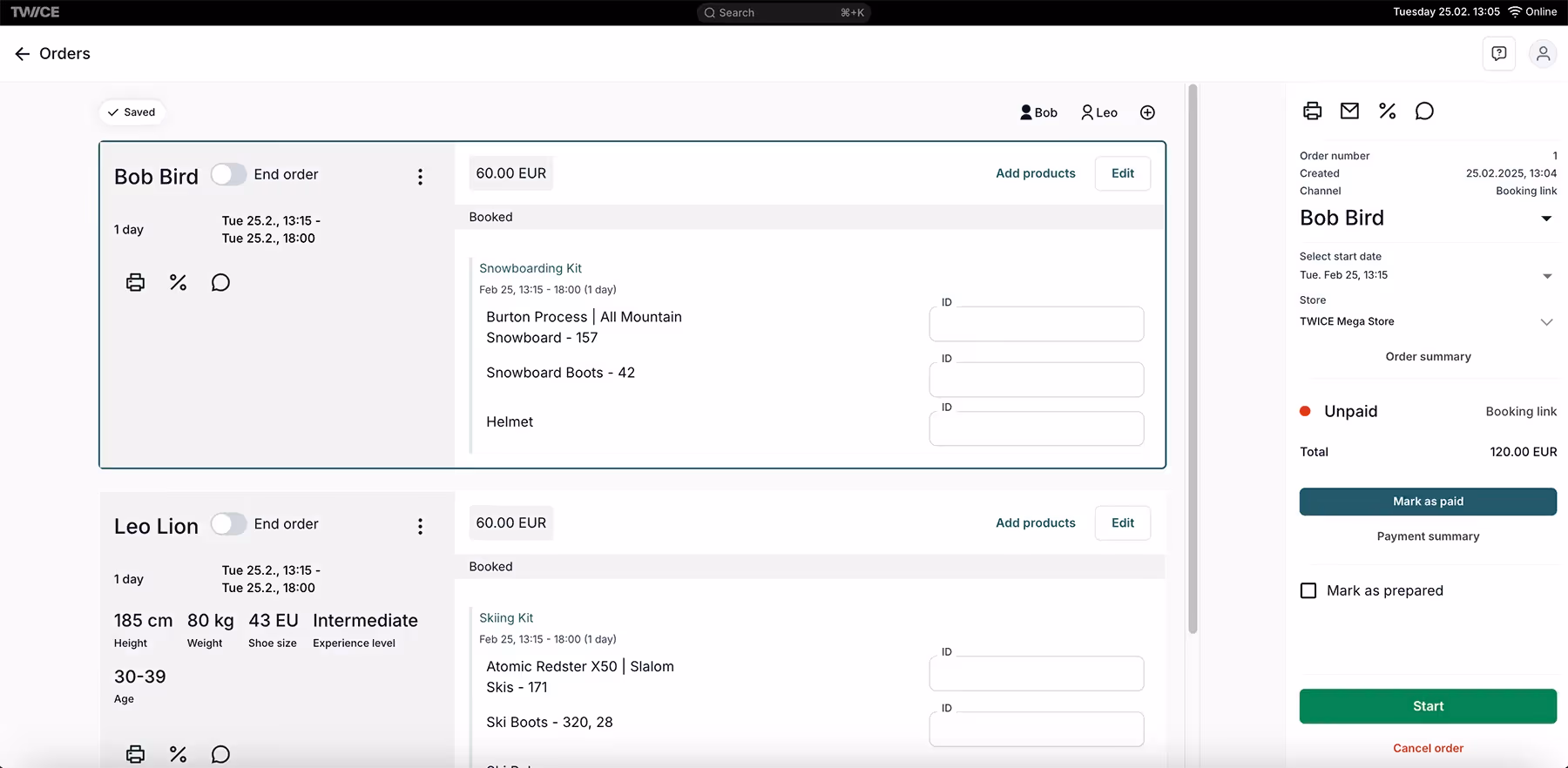This screenshot has width=1568, height=768.
Task: Click ID field for Ski Boots
Action: pyautogui.click(x=1037, y=729)
